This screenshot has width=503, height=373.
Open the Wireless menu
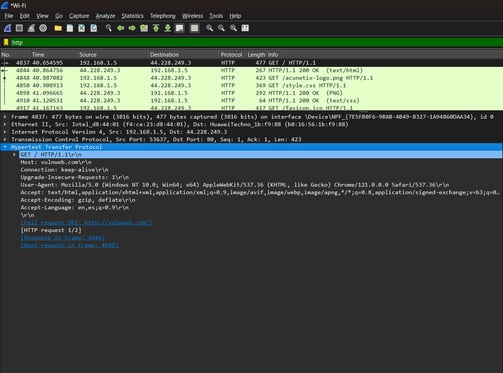coord(192,16)
